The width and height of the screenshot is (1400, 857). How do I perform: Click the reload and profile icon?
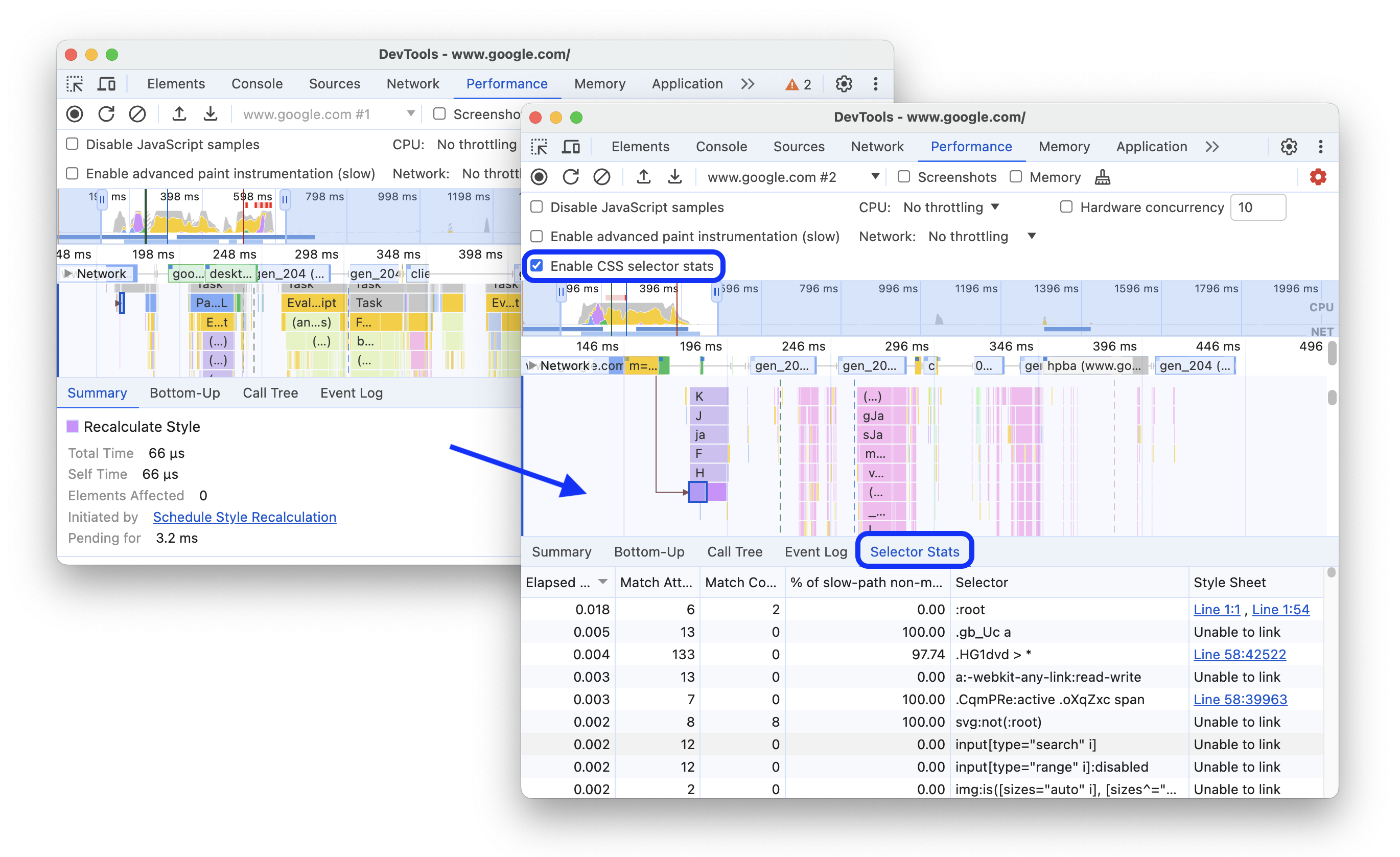(x=568, y=178)
